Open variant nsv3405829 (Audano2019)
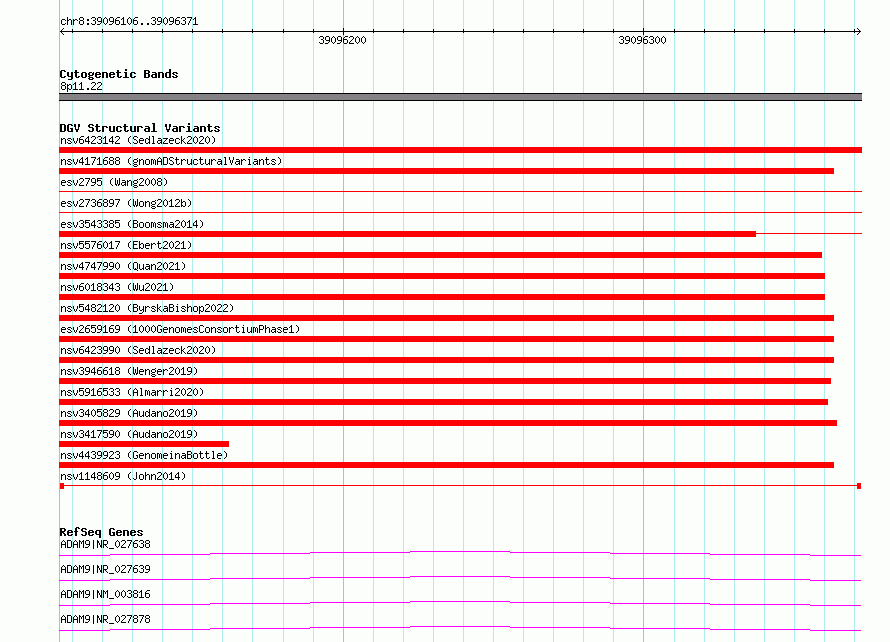Viewport: 890px width, 642px height. (x=129, y=413)
